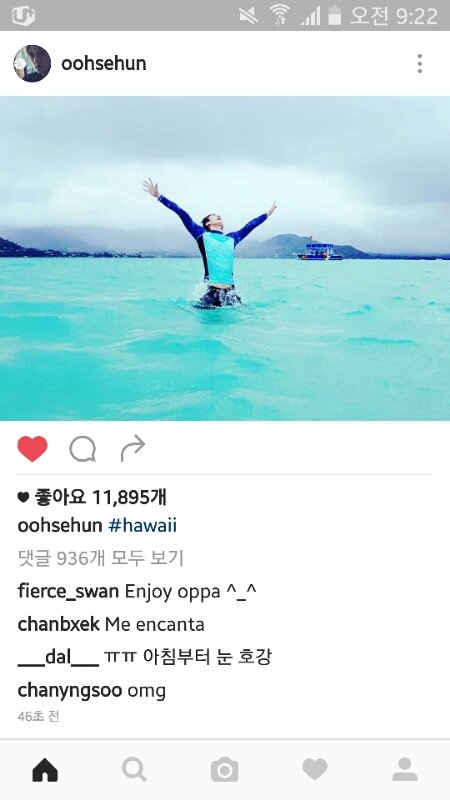Screen dimensions: 450x800
Task: View all 936 comments
Action: tap(101, 559)
